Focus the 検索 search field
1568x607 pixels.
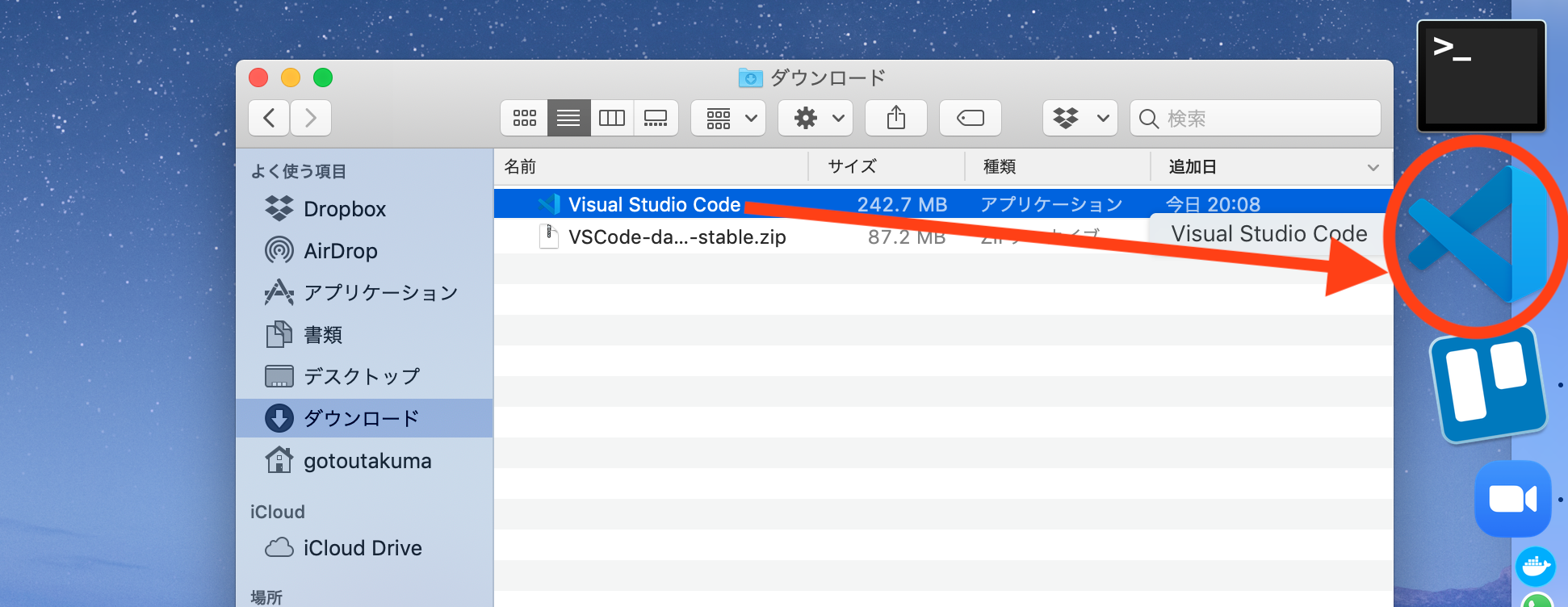[1256, 118]
